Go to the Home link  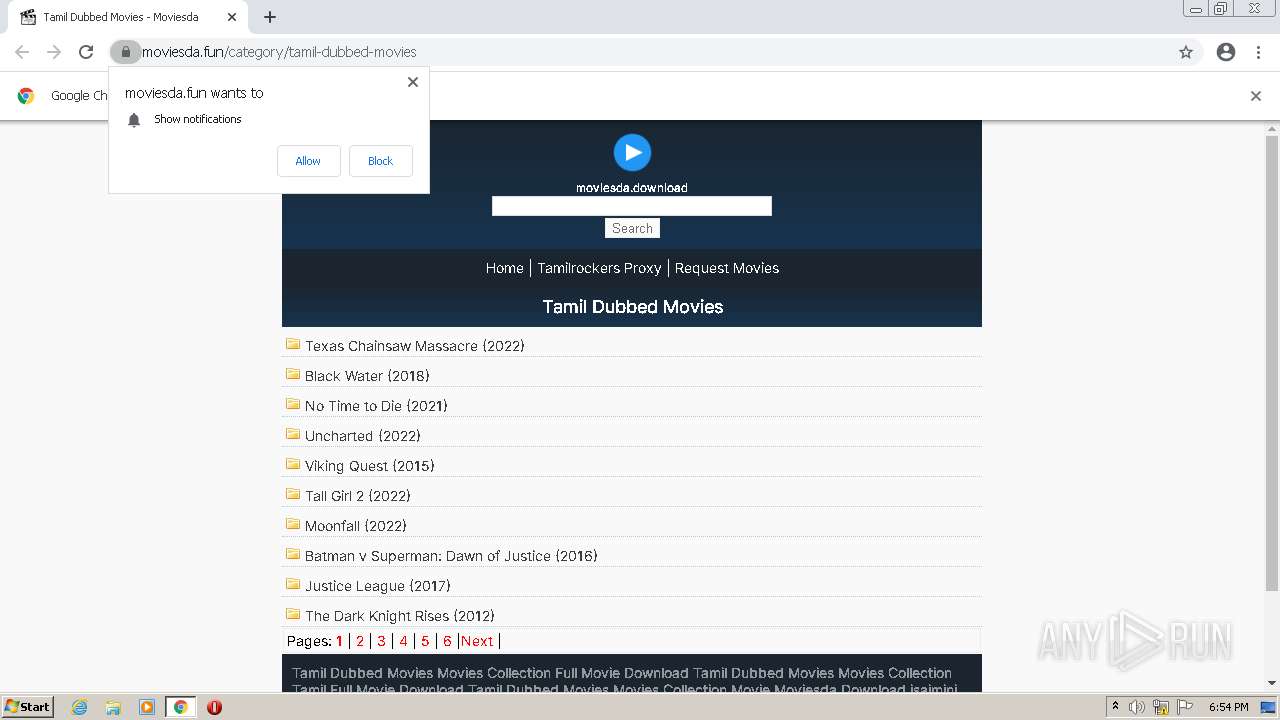coord(504,268)
